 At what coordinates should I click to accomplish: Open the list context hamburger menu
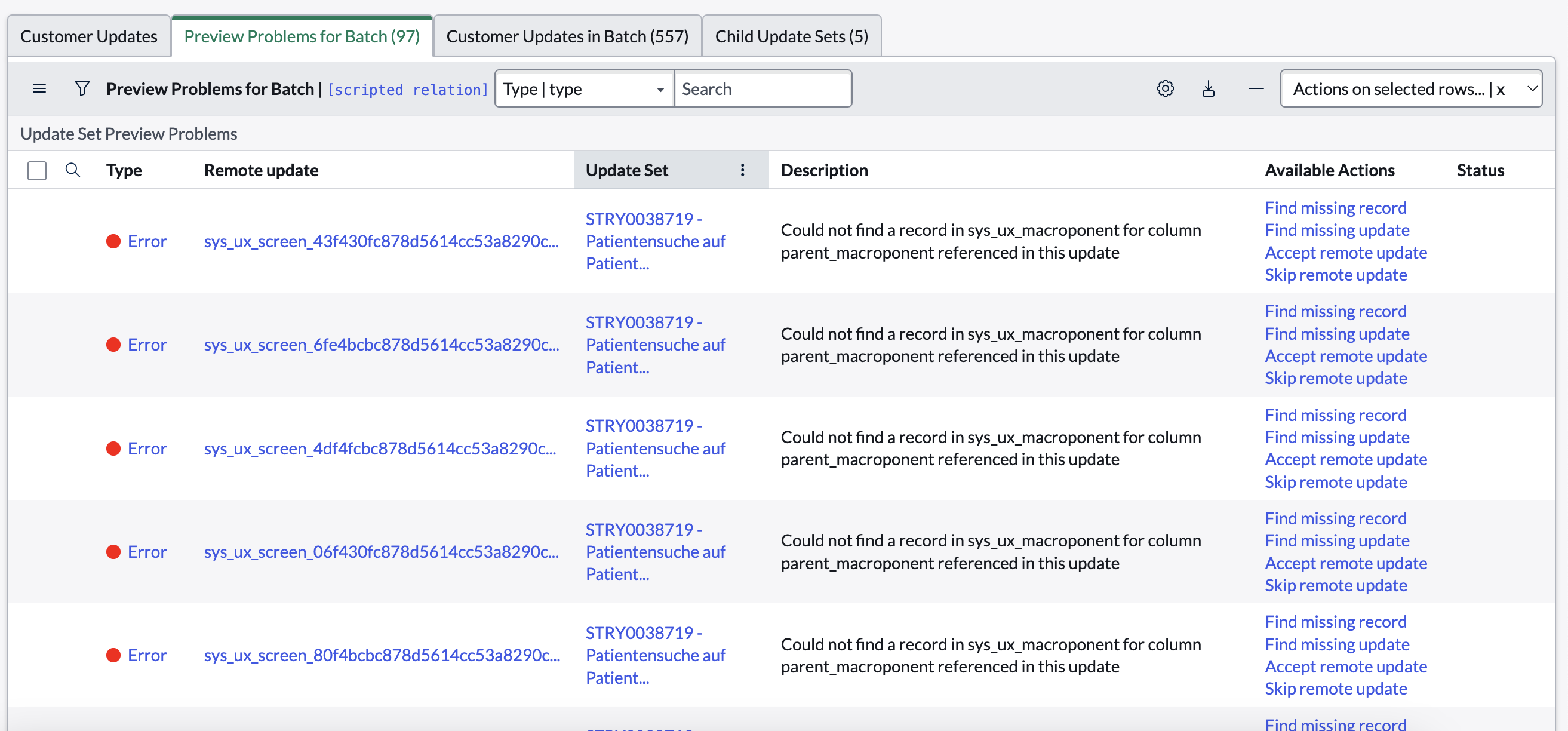[39, 89]
